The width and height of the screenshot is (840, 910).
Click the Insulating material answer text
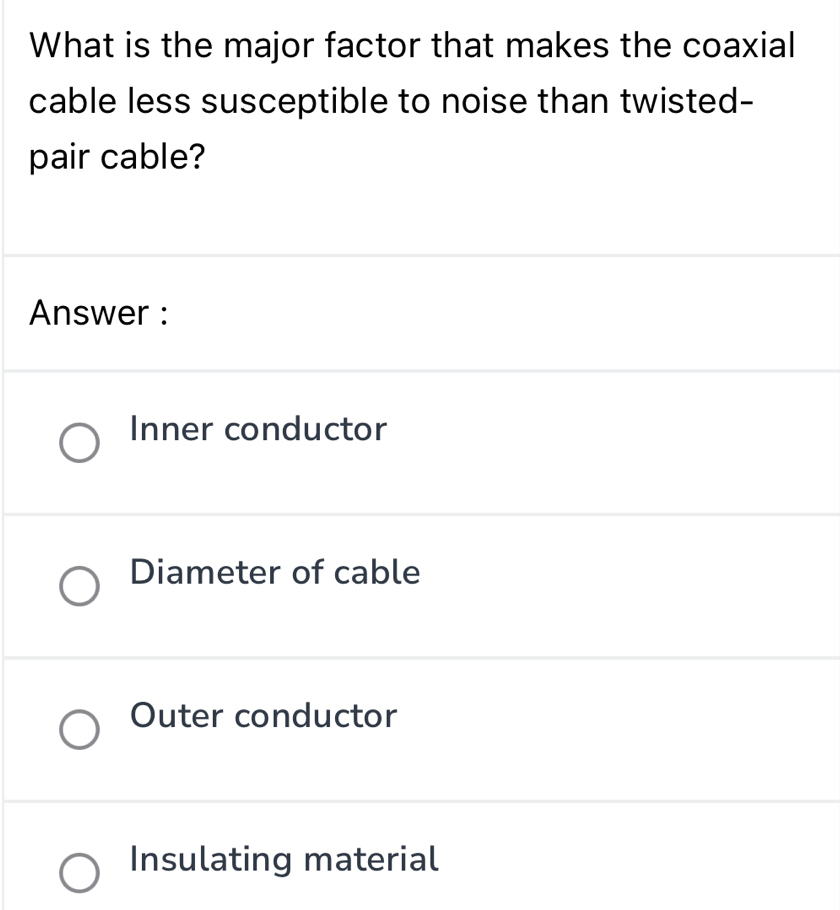click(283, 859)
